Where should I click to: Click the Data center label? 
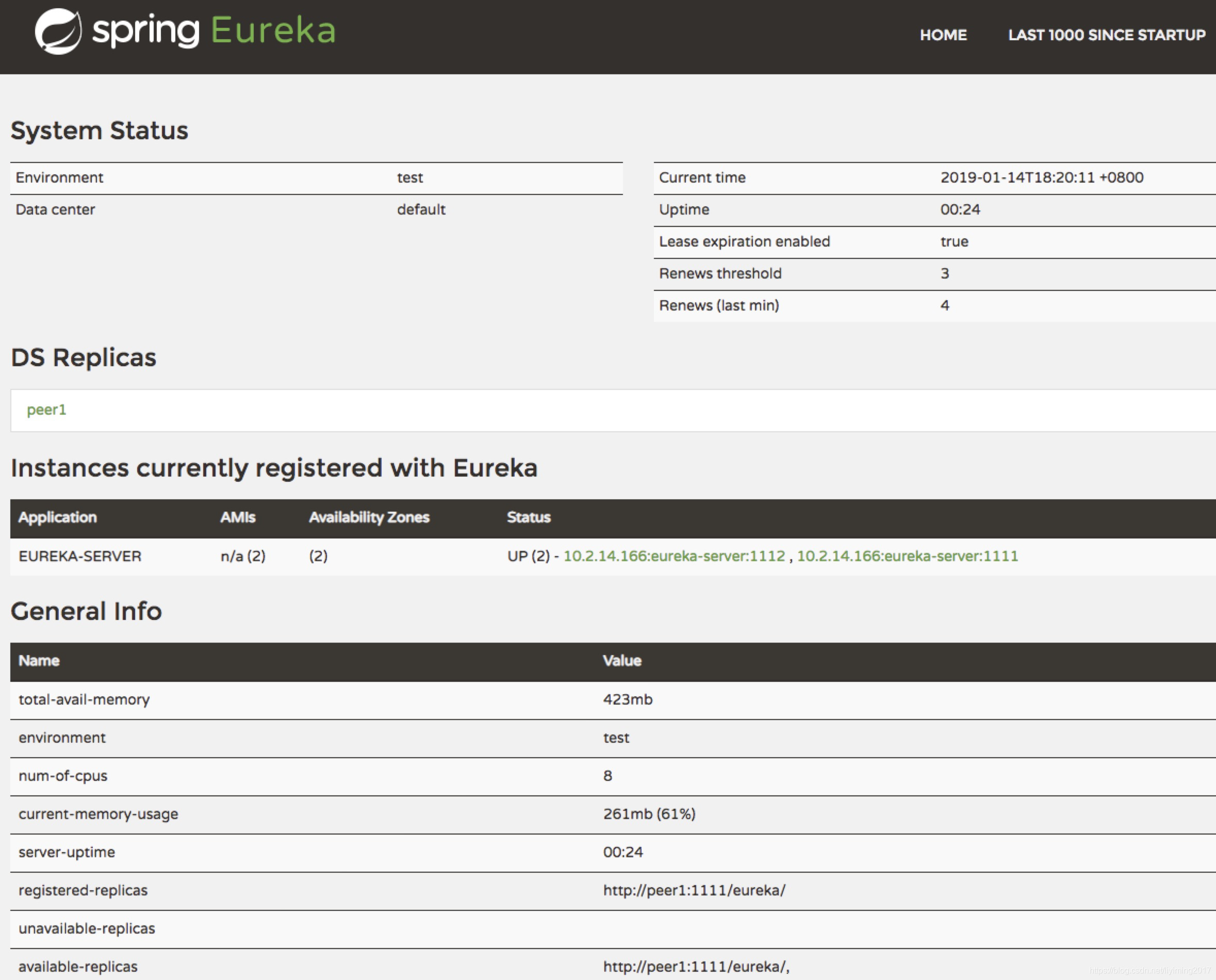[55, 209]
